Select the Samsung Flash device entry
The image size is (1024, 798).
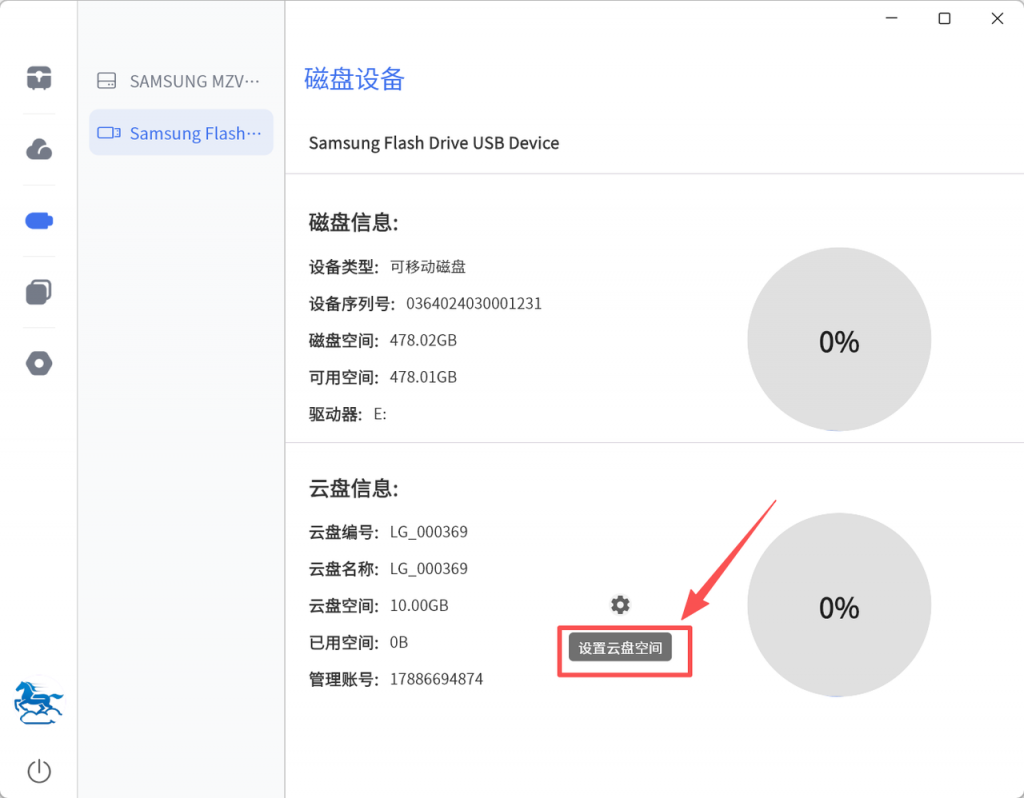[181, 133]
